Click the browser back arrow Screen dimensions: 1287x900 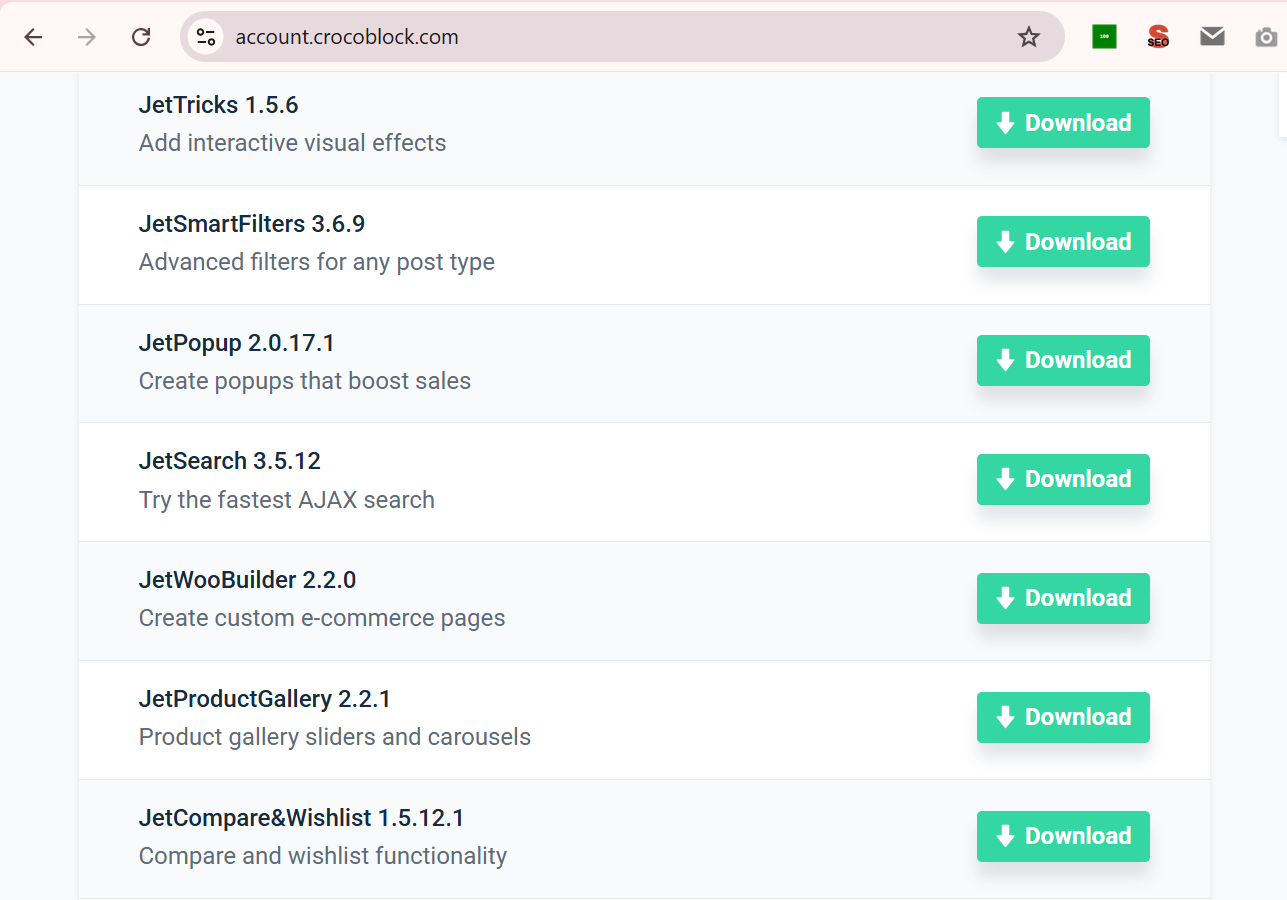coord(34,37)
